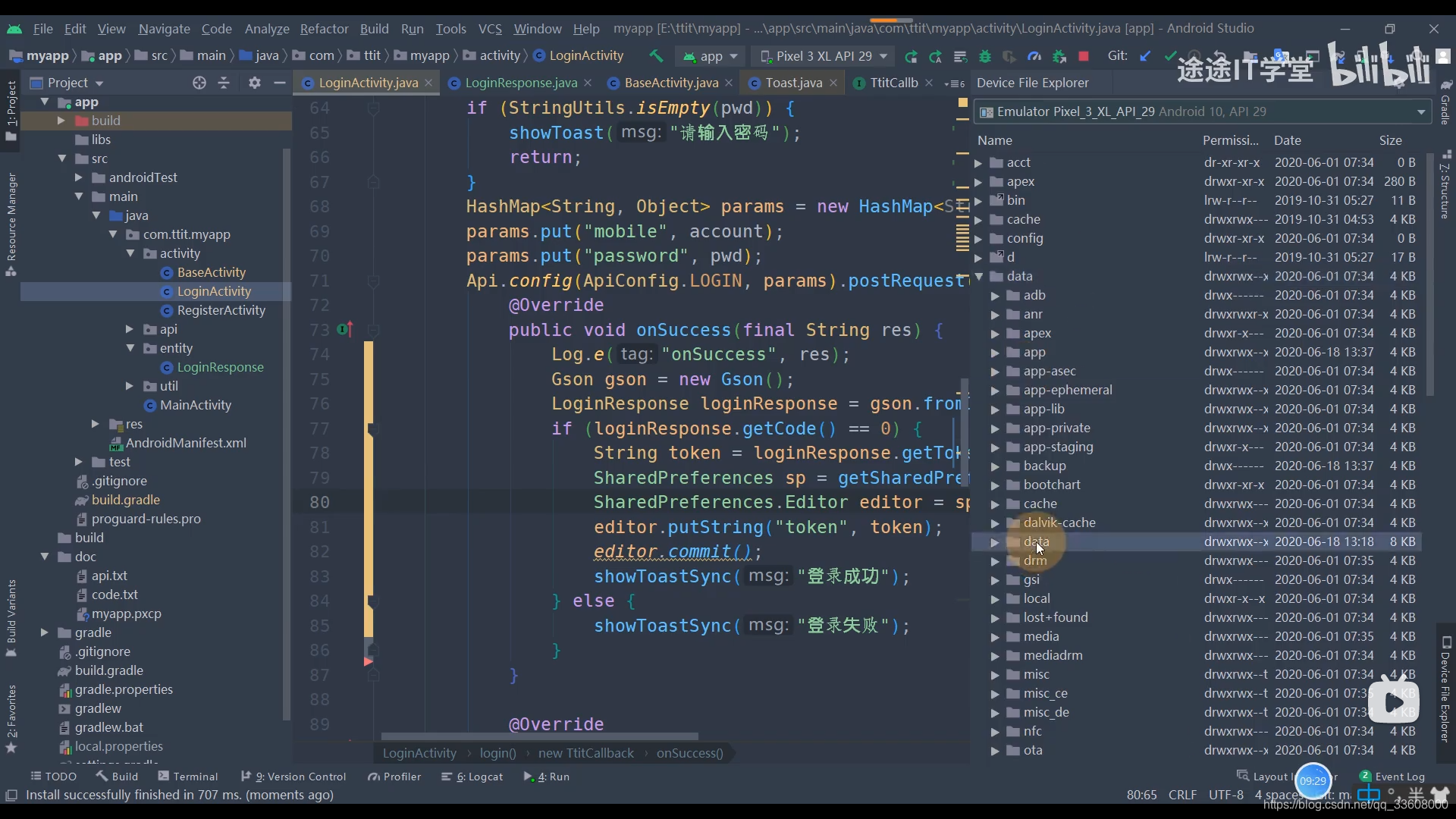Screen dimensions: 1456x819
Task: Click the Apply Changes and Restart Activity icon
Action: [936, 56]
